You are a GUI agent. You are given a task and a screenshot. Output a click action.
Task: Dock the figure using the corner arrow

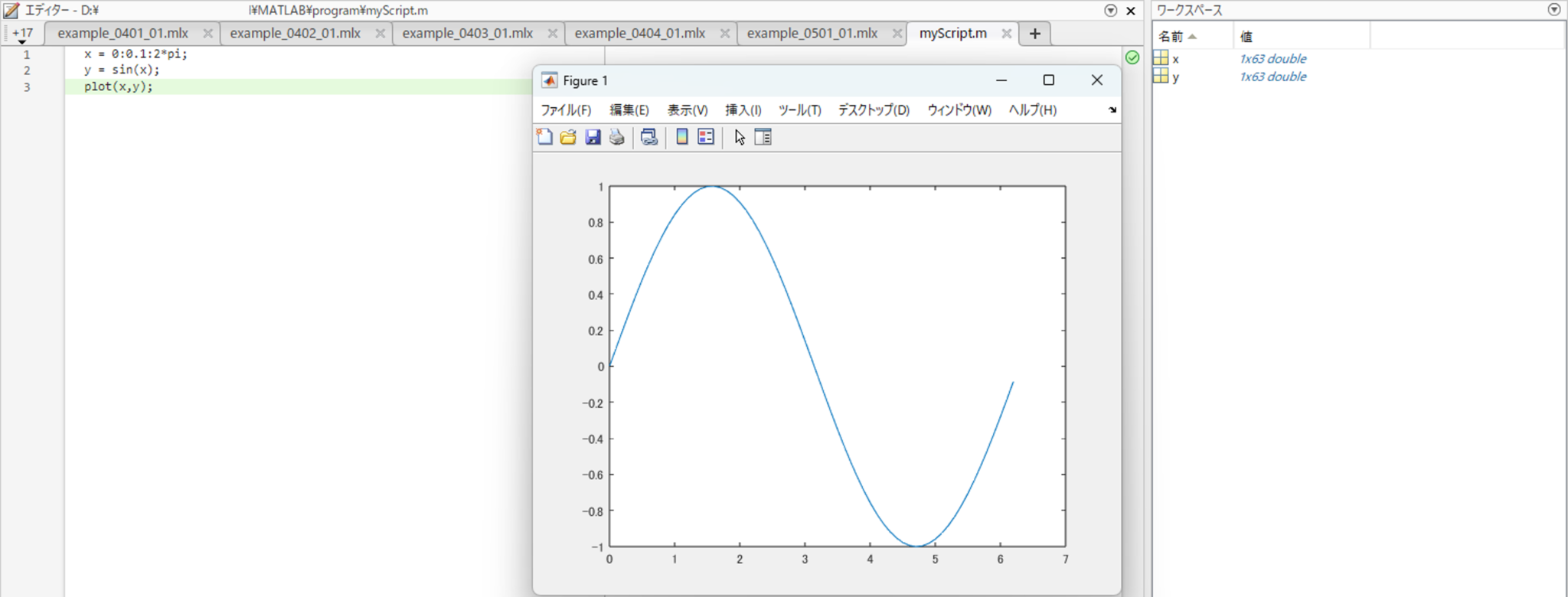pyautogui.click(x=1112, y=110)
